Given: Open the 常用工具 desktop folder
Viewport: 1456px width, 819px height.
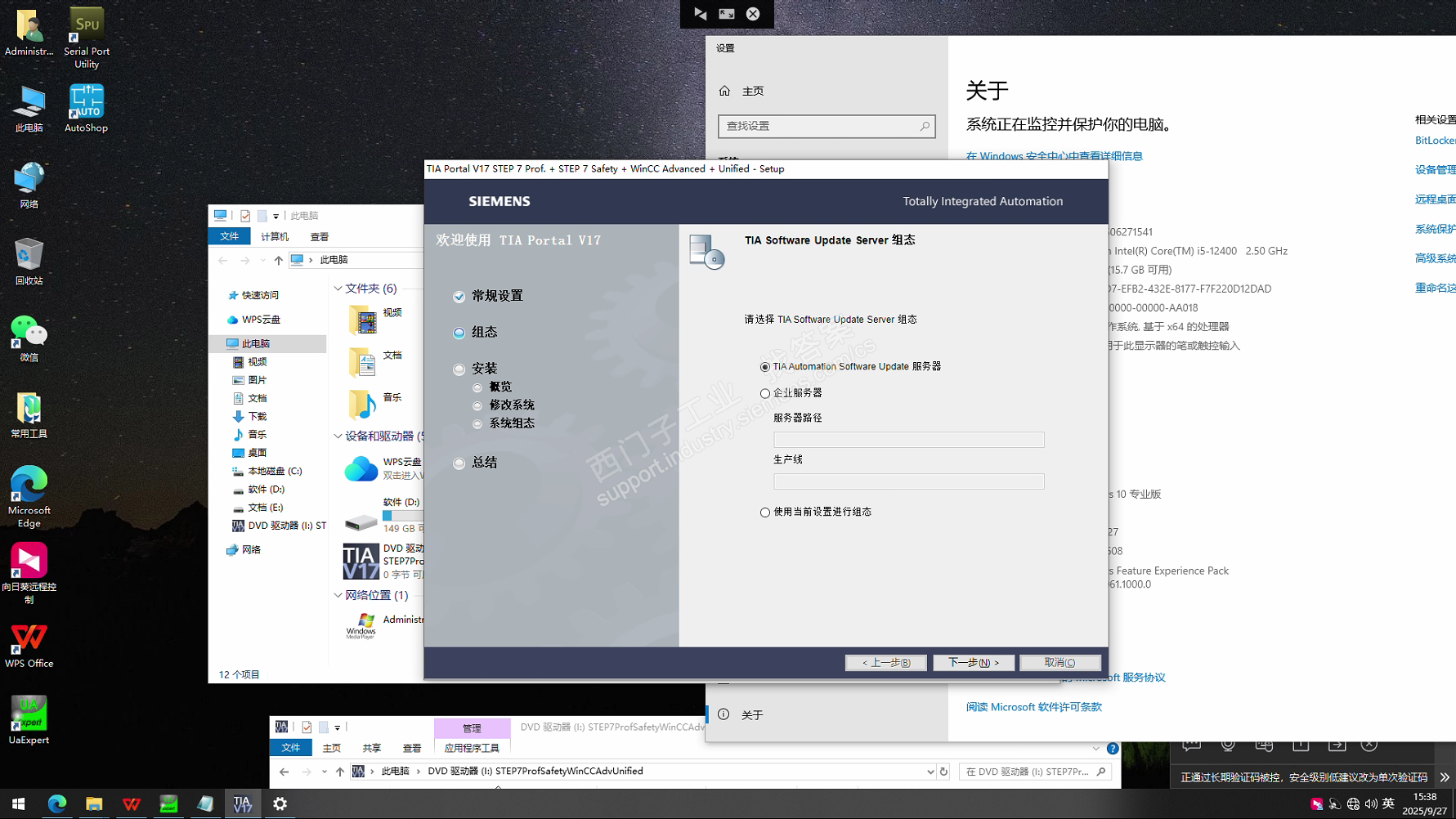Looking at the screenshot, I should point(29,414).
